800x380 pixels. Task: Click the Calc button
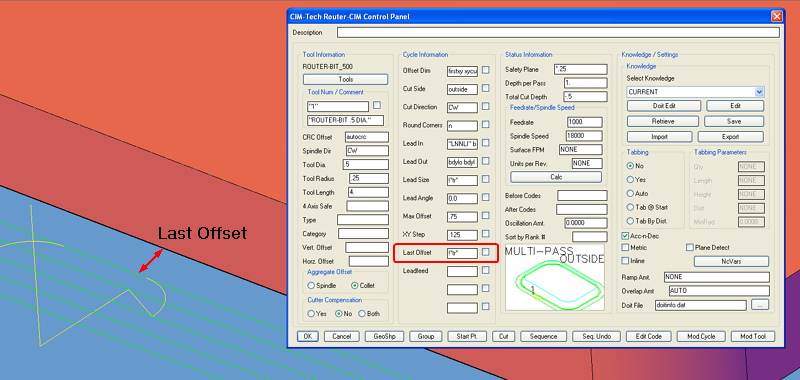click(556, 177)
